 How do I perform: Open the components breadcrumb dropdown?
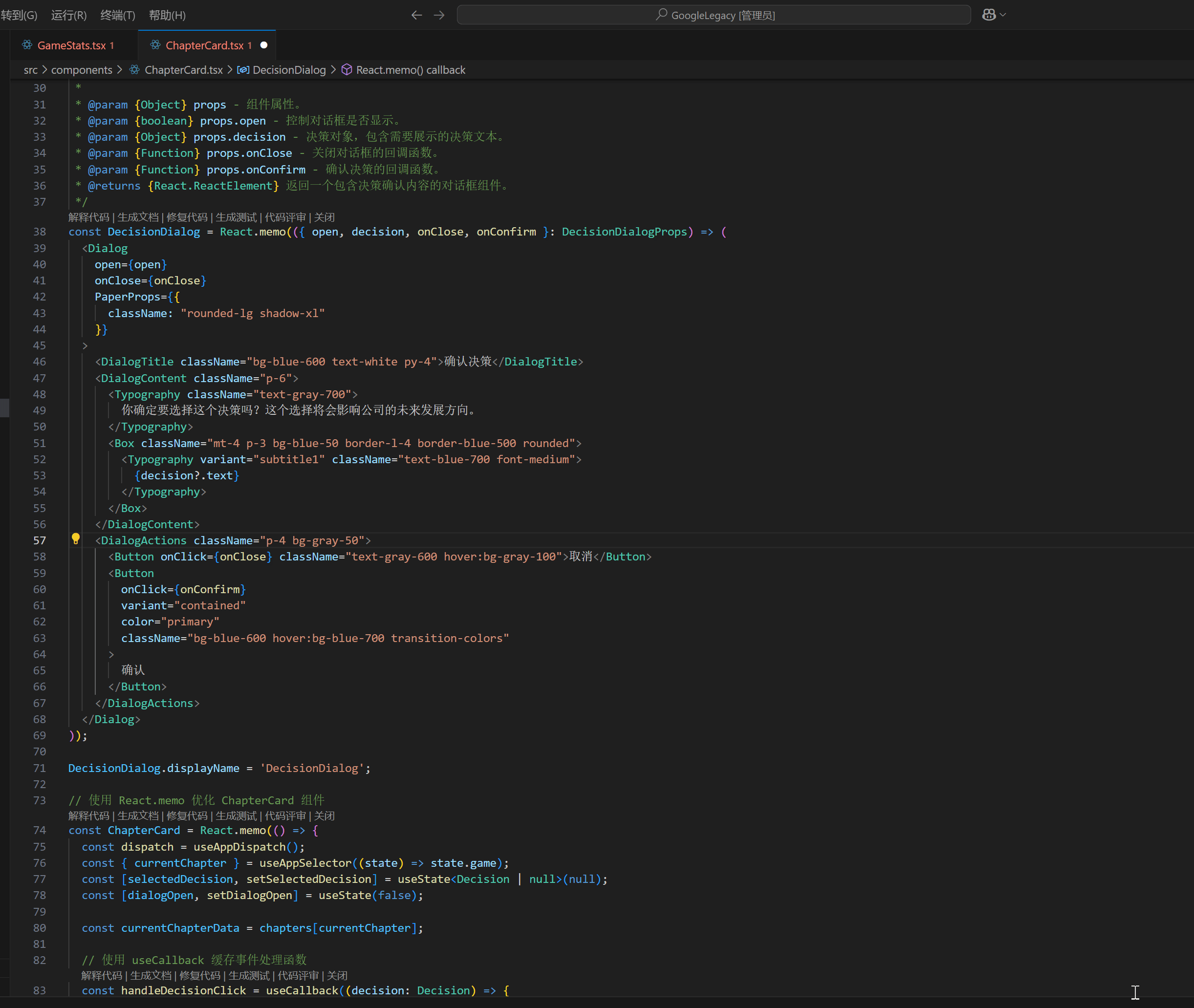[82, 70]
